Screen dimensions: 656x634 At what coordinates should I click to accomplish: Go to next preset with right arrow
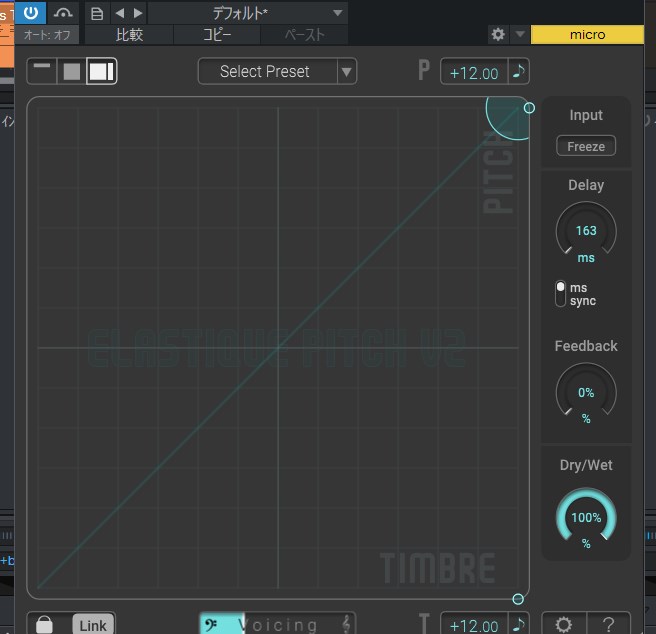tap(138, 13)
